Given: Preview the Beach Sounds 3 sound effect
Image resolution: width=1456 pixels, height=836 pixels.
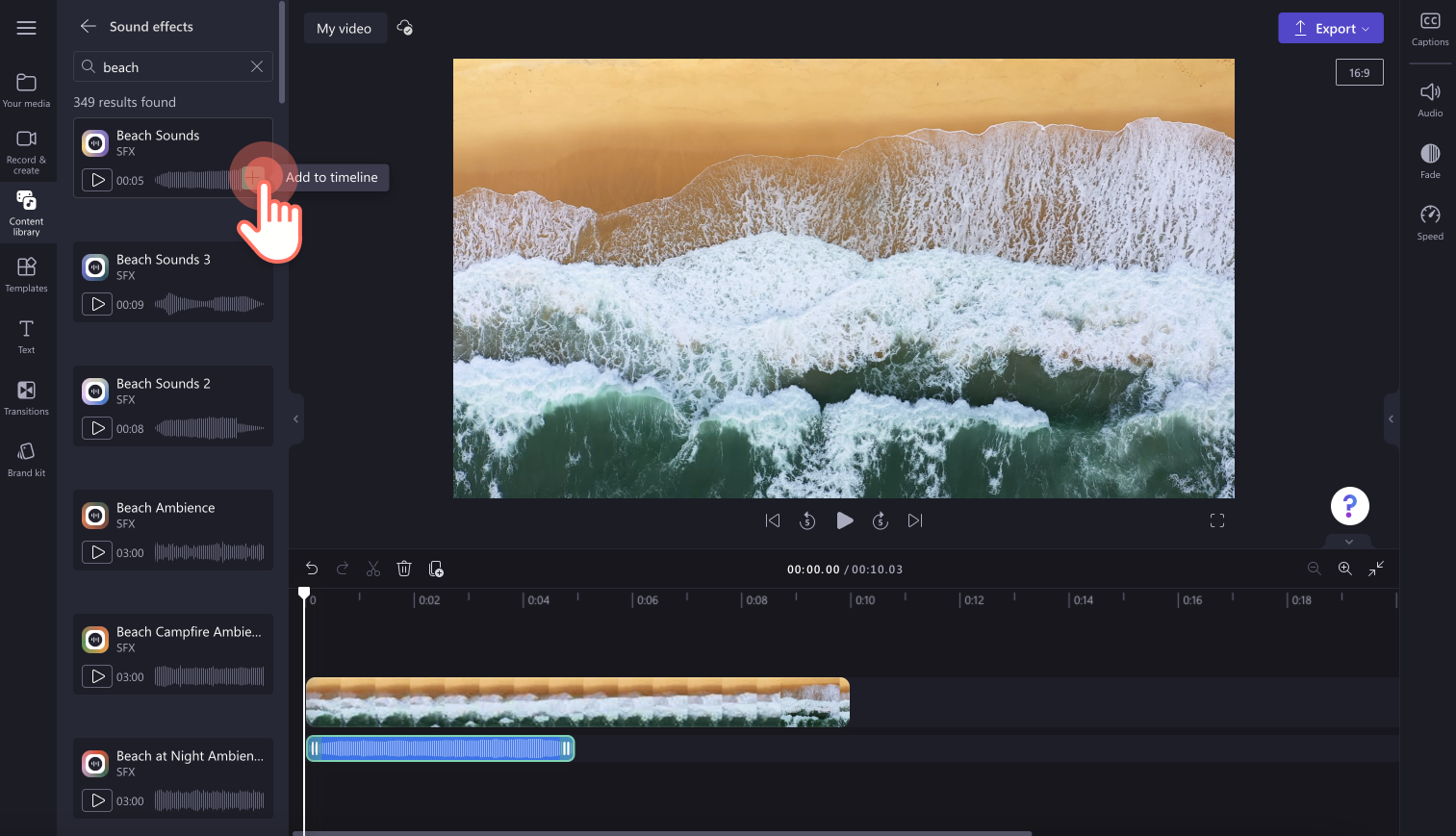Looking at the screenshot, I should [97, 304].
